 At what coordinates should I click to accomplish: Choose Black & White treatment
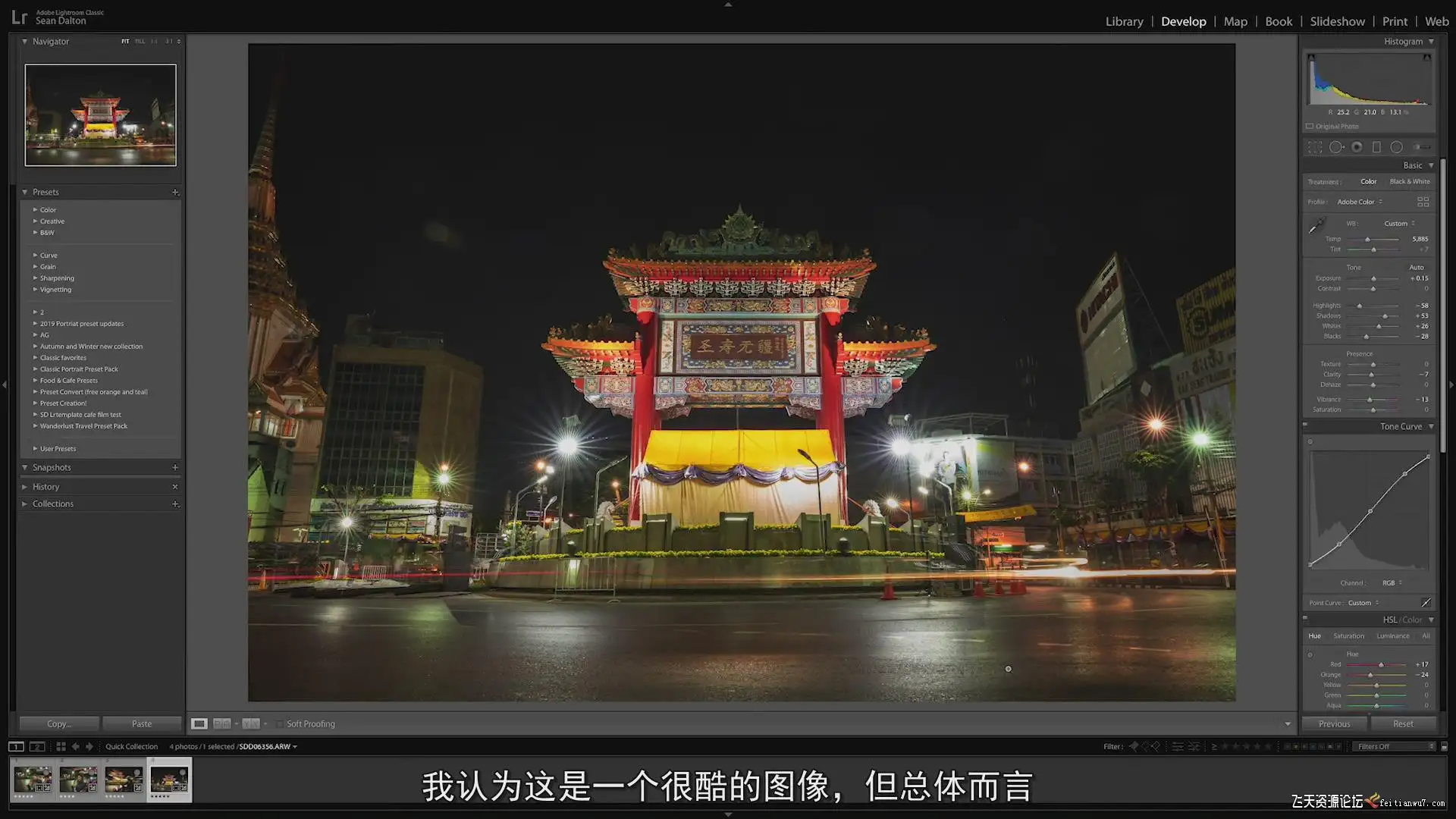(x=1409, y=182)
